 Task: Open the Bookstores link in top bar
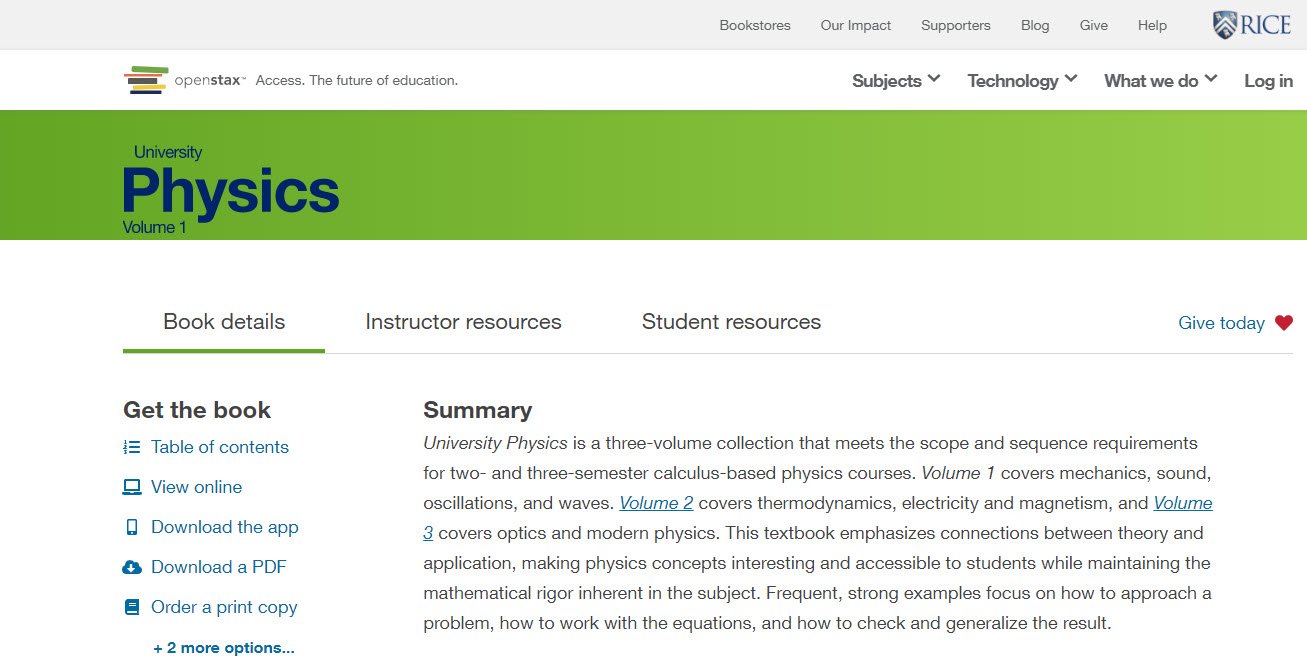[x=755, y=25]
